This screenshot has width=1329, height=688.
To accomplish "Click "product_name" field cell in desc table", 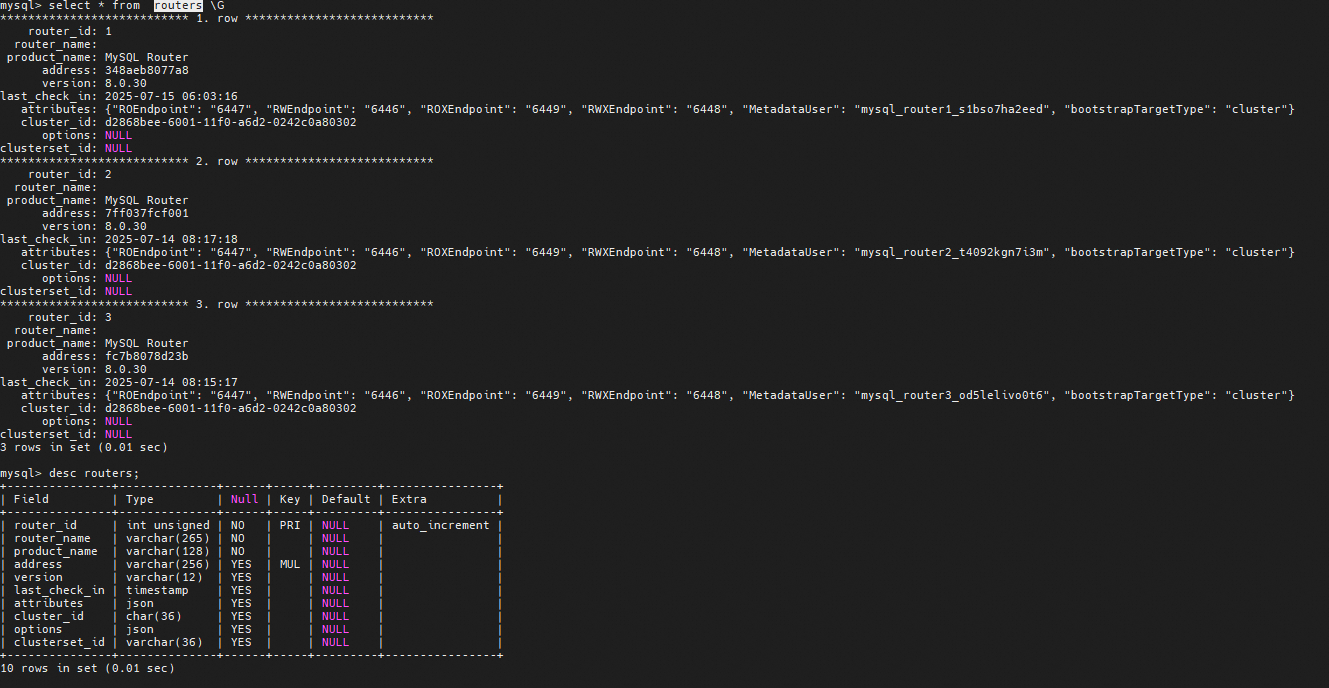I will (x=56, y=552).
